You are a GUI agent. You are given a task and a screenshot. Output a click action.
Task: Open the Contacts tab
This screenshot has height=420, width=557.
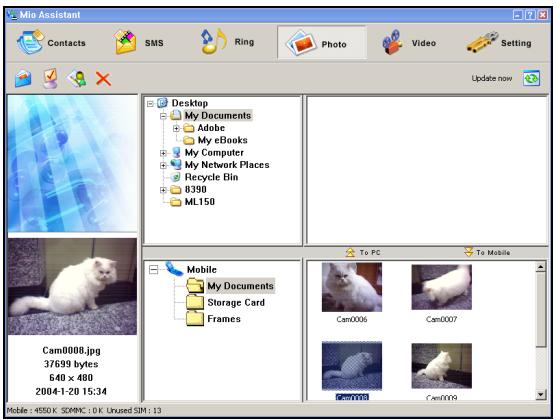pyautogui.click(x=51, y=43)
